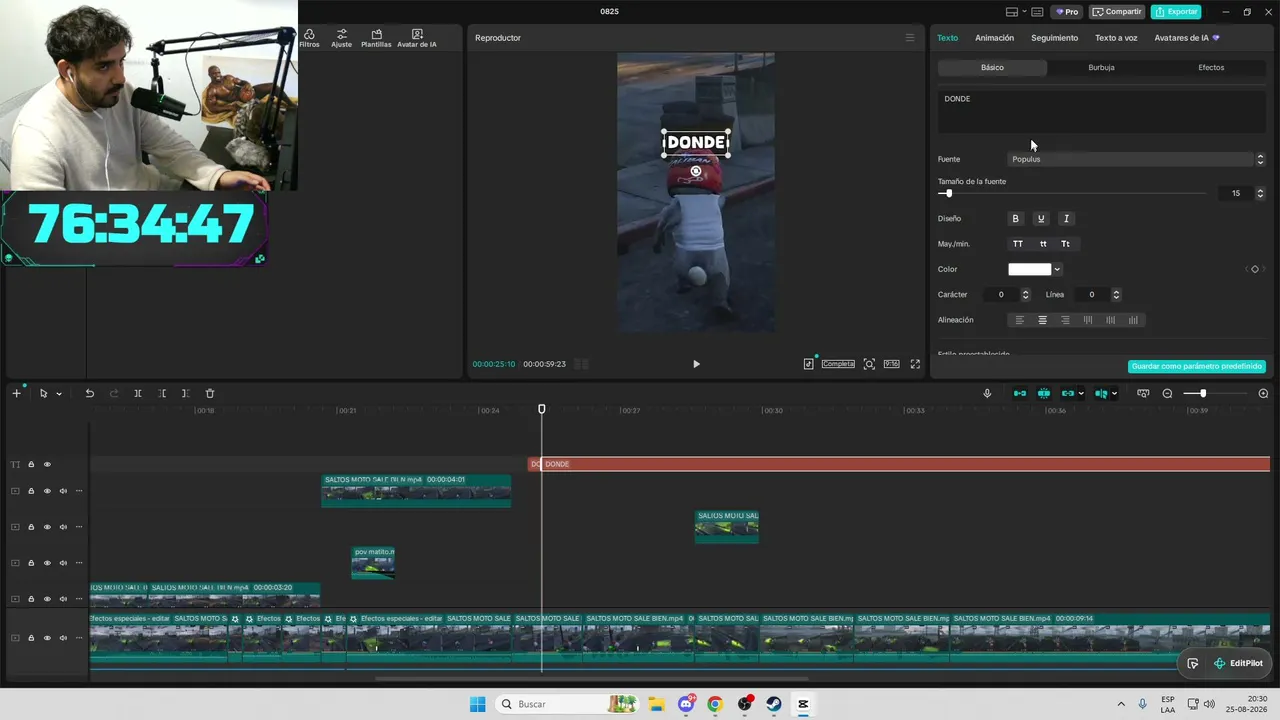Switch to the Avatares de IA tab
Image resolution: width=1280 pixels, height=720 pixels.
pos(1187,38)
